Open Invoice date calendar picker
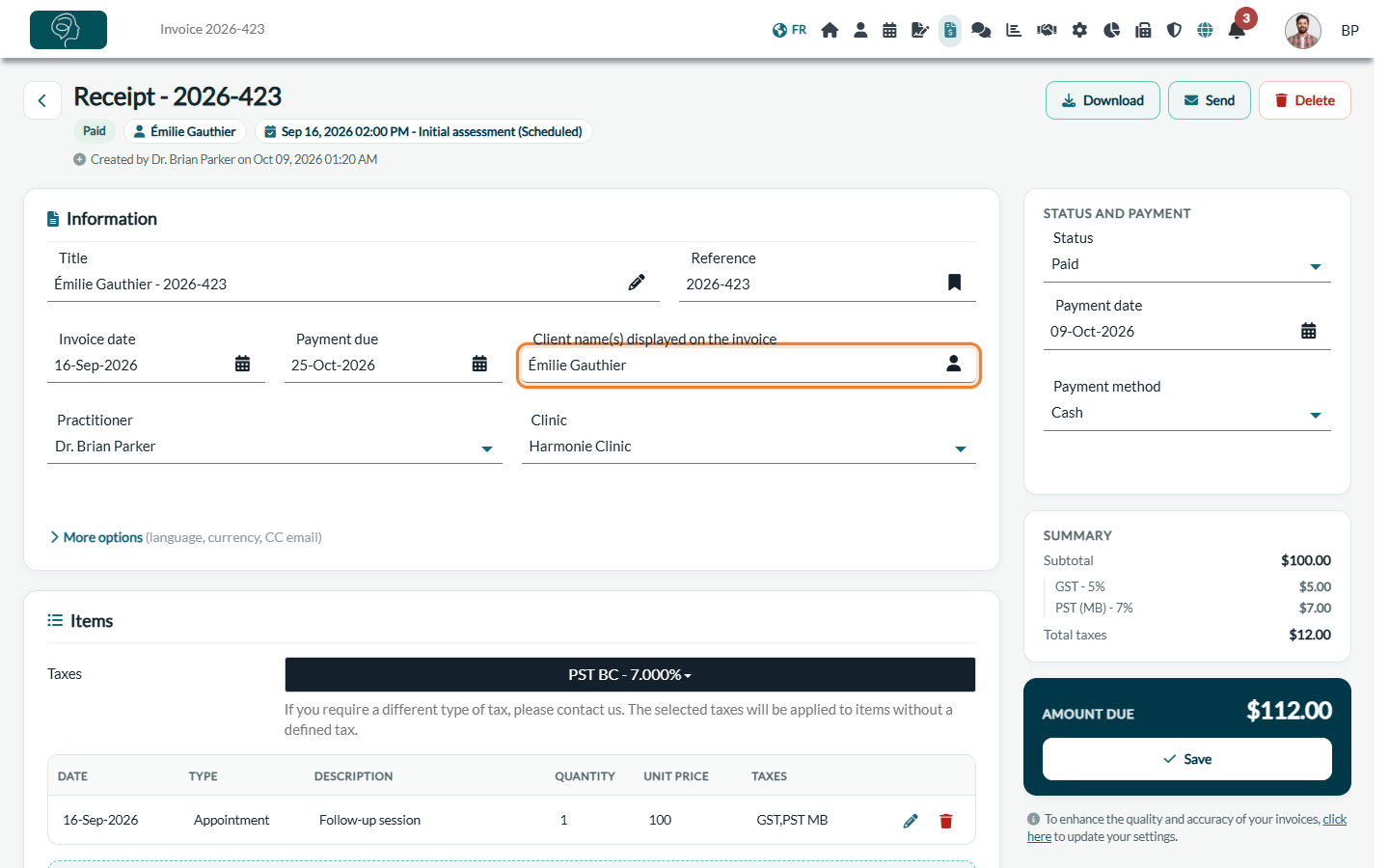The width and height of the screenshot is (1389, 868). coord(242,364)
